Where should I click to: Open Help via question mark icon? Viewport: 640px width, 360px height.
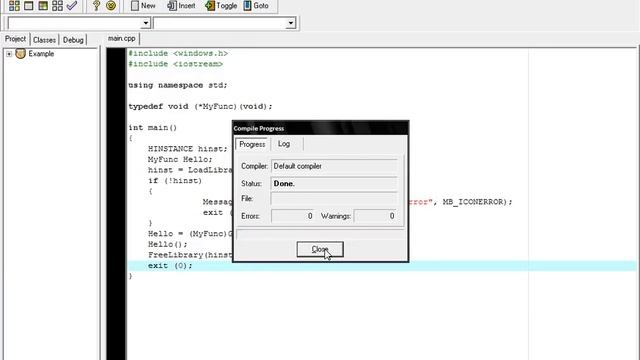96,6
